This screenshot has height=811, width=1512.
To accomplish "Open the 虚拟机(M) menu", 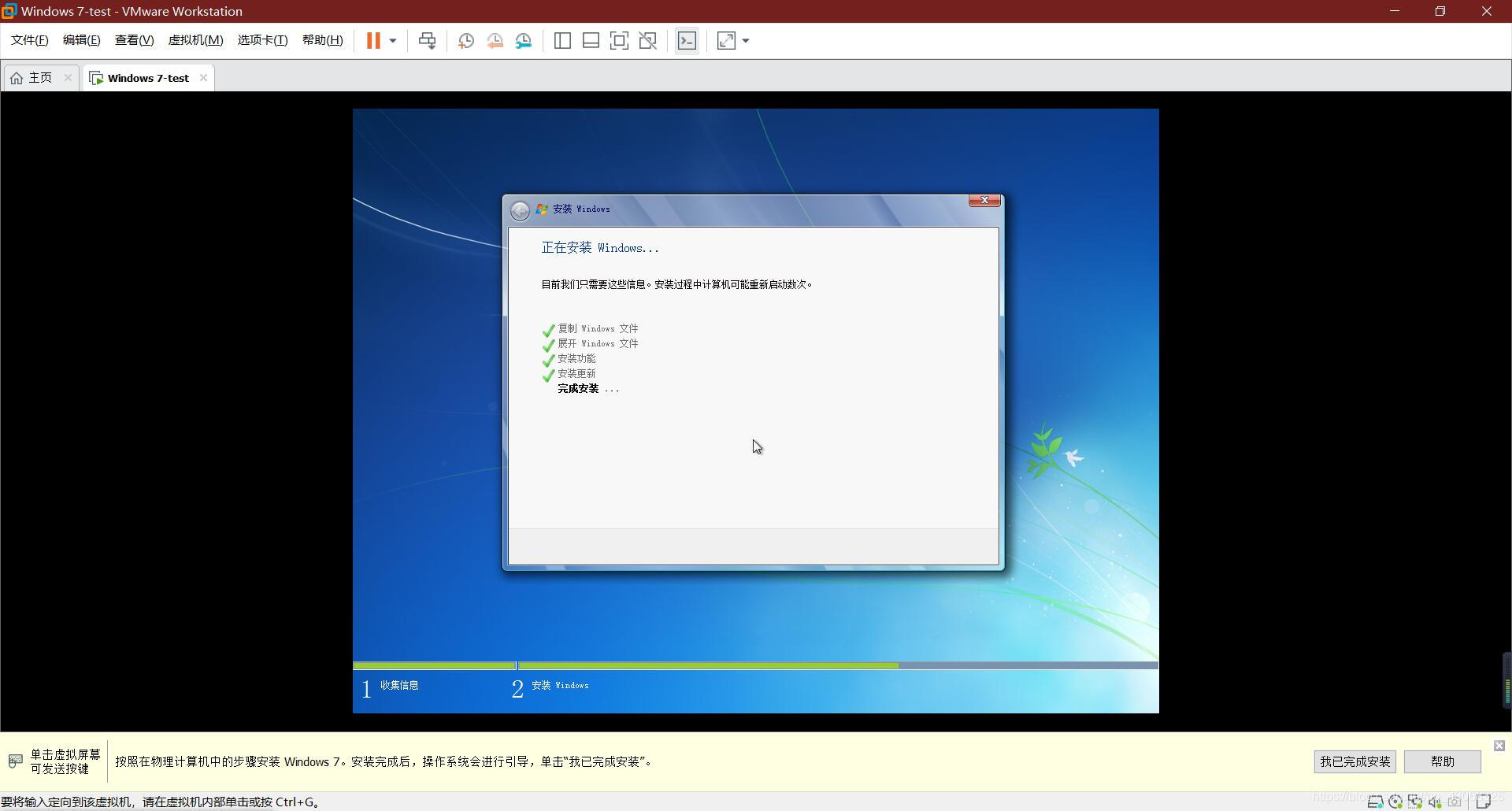I will point(196,40).
